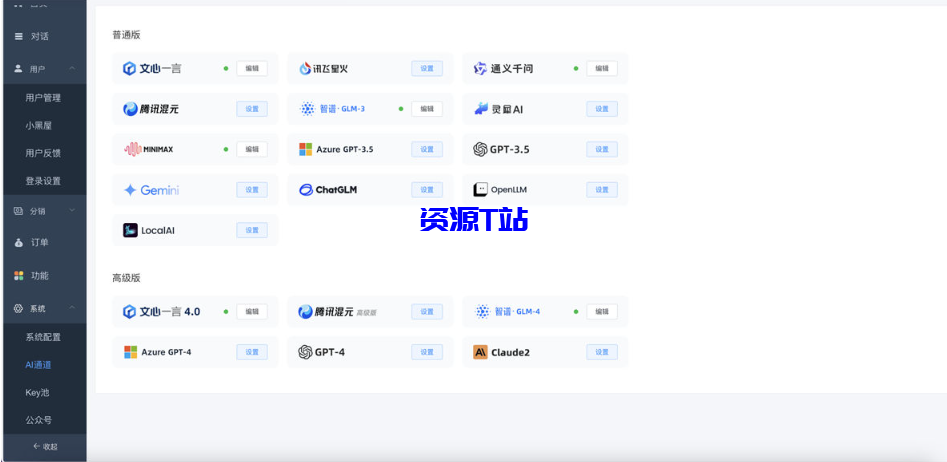
Task: Click the 功能 grid icon in sidebar
Action: click(x=19, y=275)
